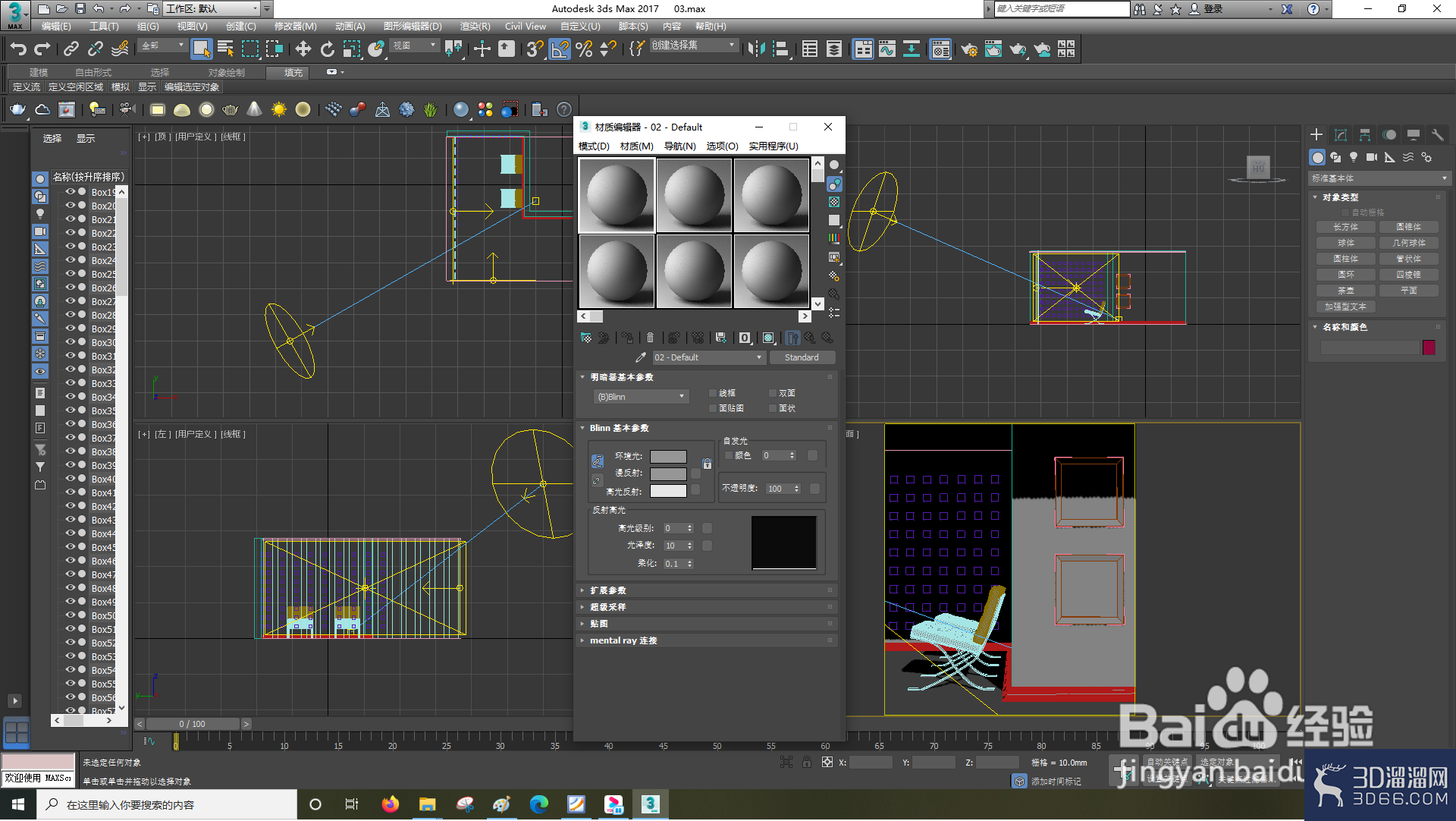Open 模式(D) menu in material editor
The image size is (1456, 821).
pos(594,146)
